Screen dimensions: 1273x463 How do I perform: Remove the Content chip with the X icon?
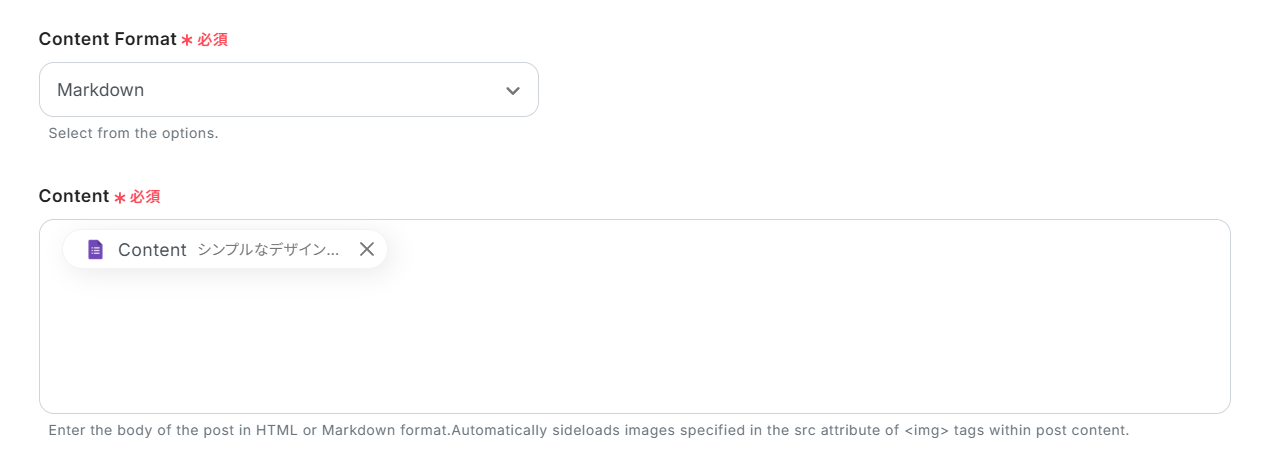367,250
